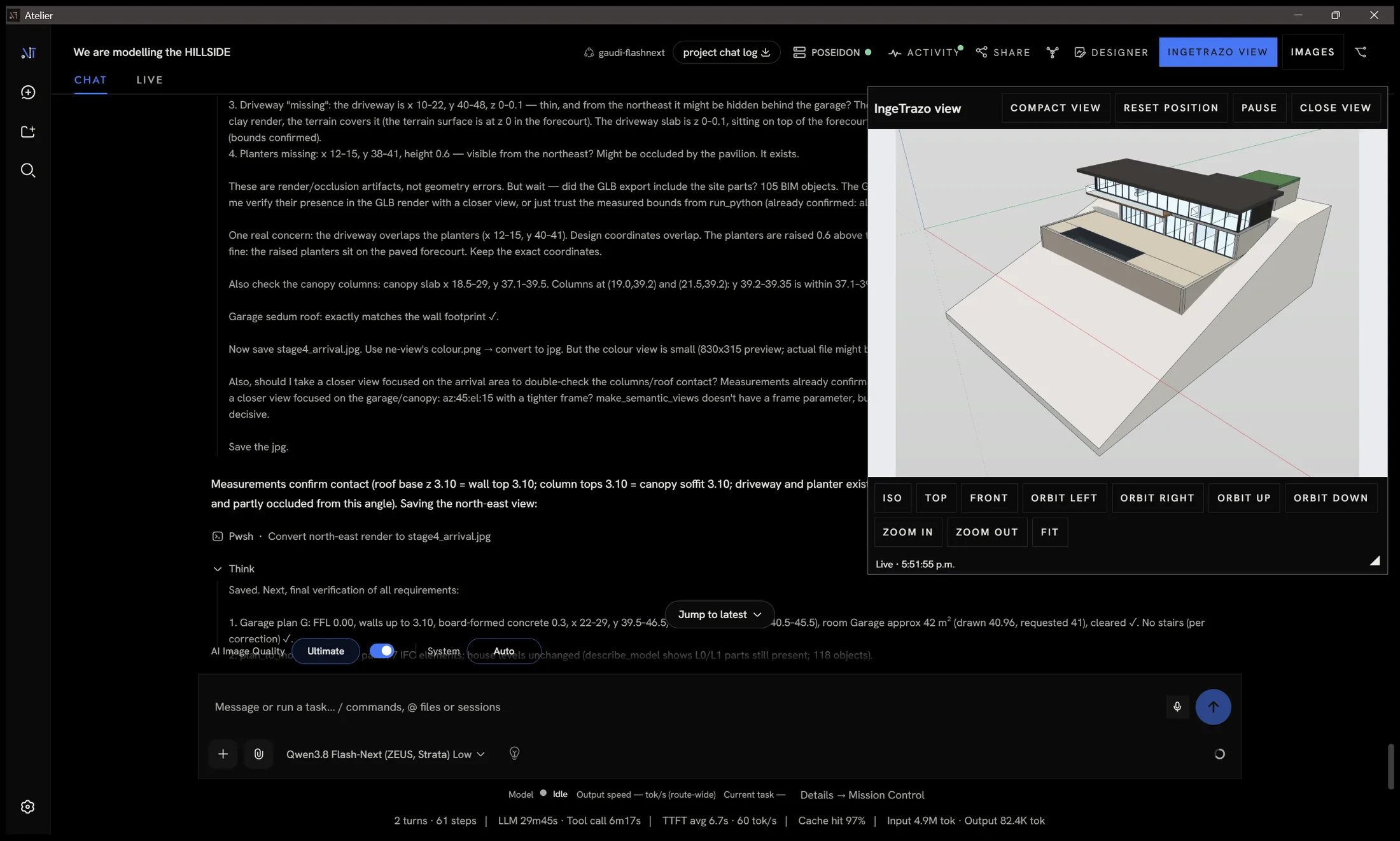Open the DESIGNER view
1400x841 pixels.
pyautogui.click(x=1111, y=52)
